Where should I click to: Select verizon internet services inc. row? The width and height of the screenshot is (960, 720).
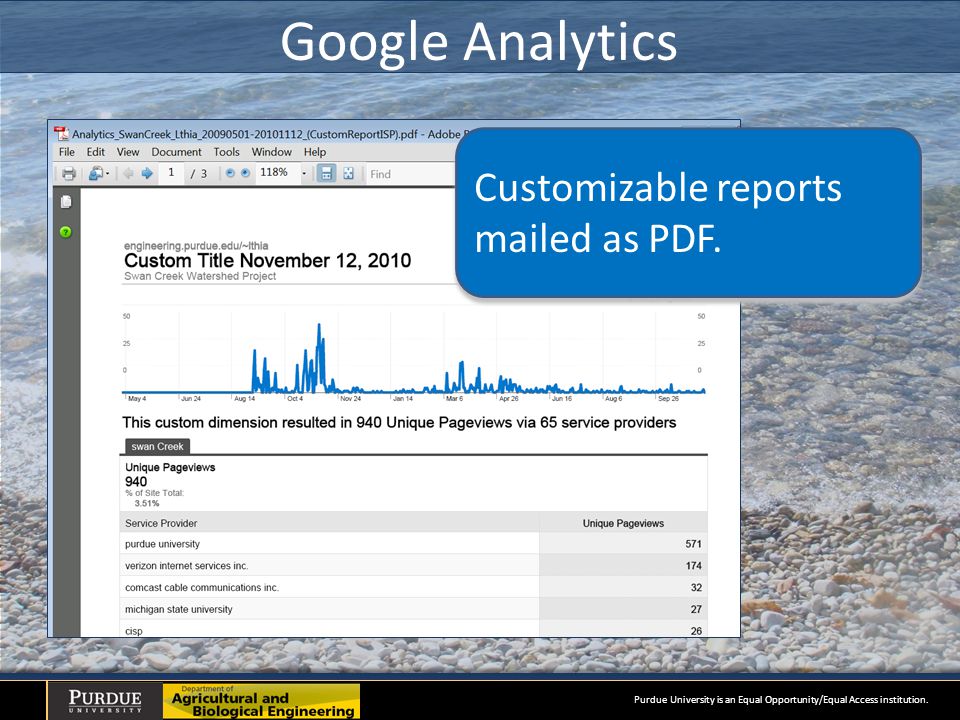click(x=413, y=566)
